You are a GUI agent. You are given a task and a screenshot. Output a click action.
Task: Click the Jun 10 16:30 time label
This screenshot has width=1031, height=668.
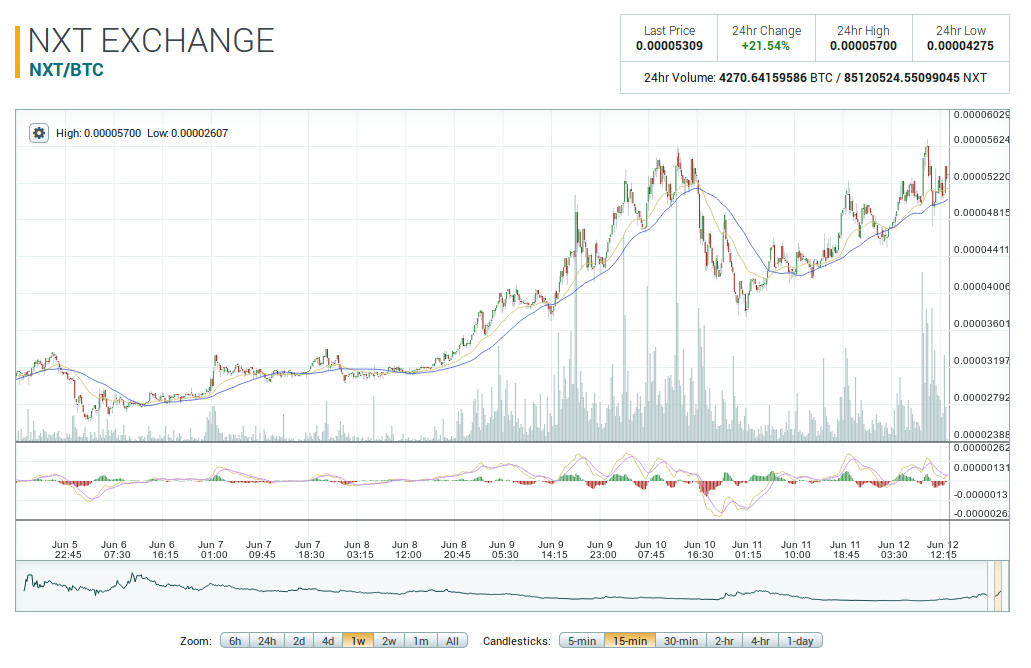point(700,550)
